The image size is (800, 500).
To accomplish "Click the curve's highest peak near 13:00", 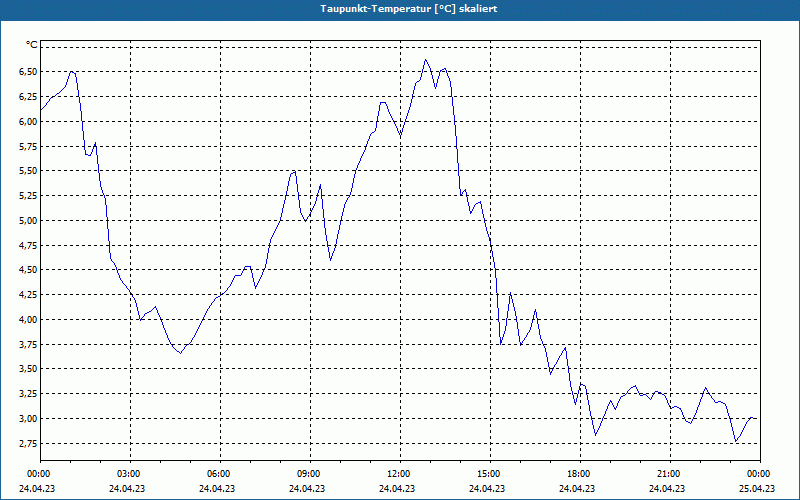I will 425,60.
